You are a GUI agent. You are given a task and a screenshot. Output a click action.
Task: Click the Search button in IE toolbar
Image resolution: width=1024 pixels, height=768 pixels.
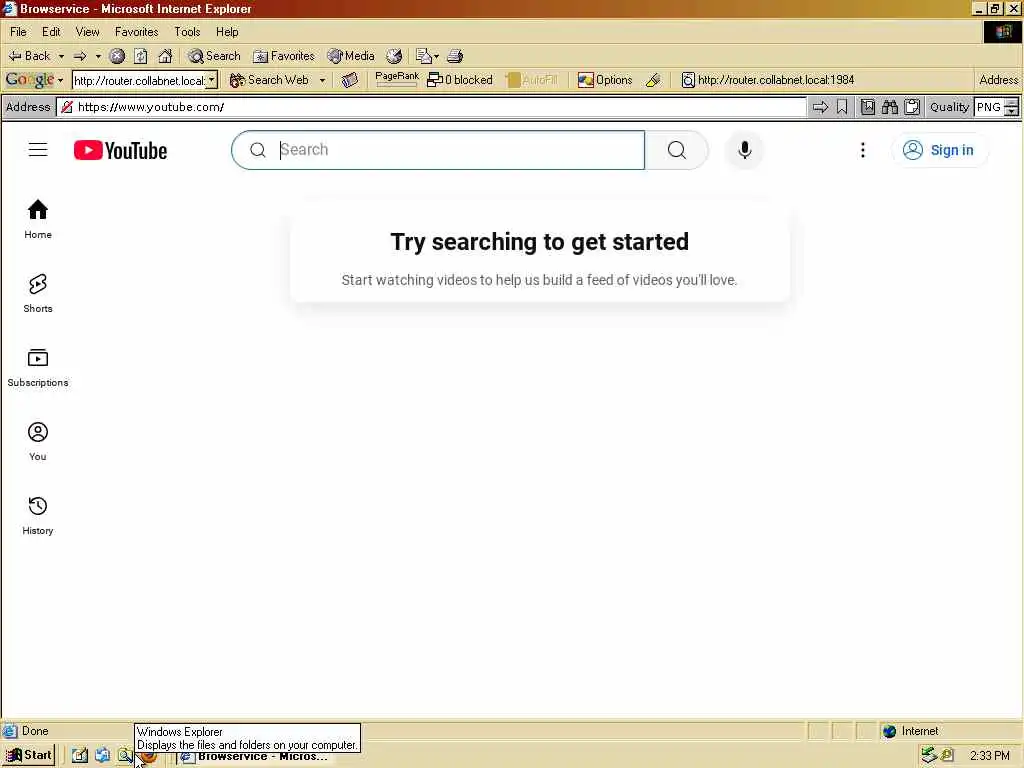(x=214, y=56)
